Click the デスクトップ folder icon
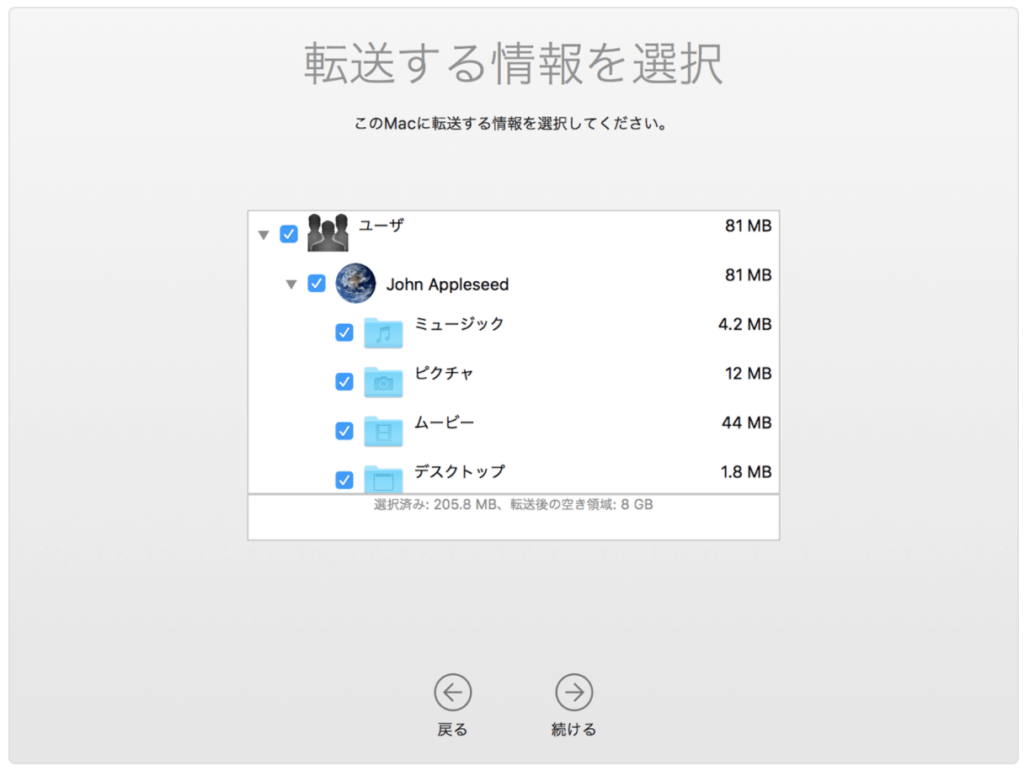1024x771 pixels. 383,479
